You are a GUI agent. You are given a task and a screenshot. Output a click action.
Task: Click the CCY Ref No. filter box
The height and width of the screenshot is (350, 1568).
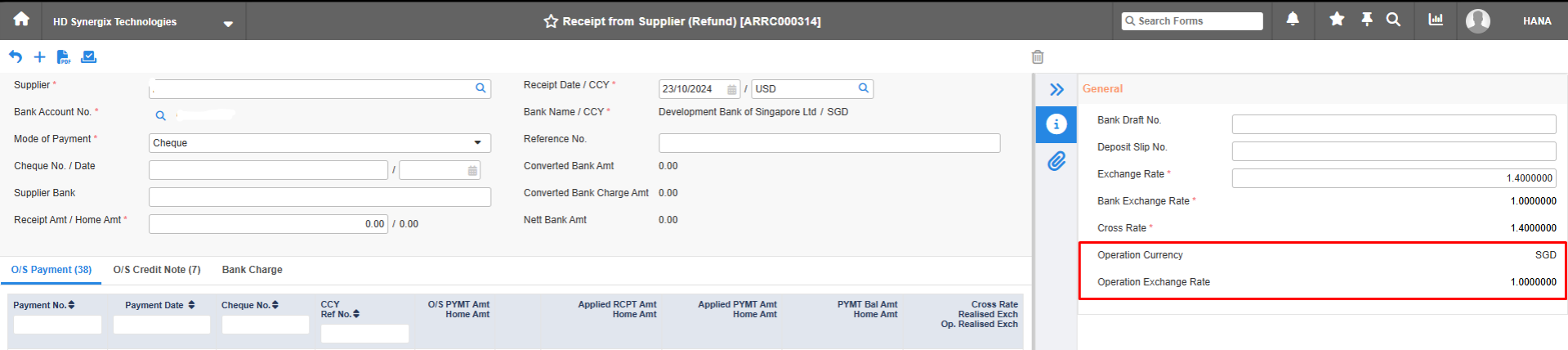tap(364, 334)
